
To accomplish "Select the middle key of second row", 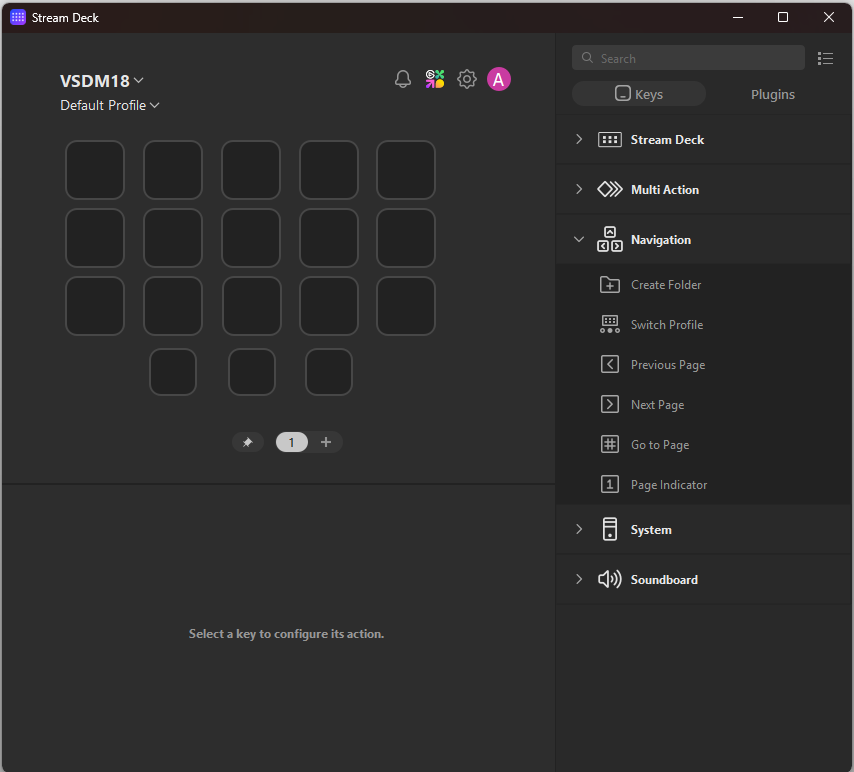I will [x=251, y=238].
